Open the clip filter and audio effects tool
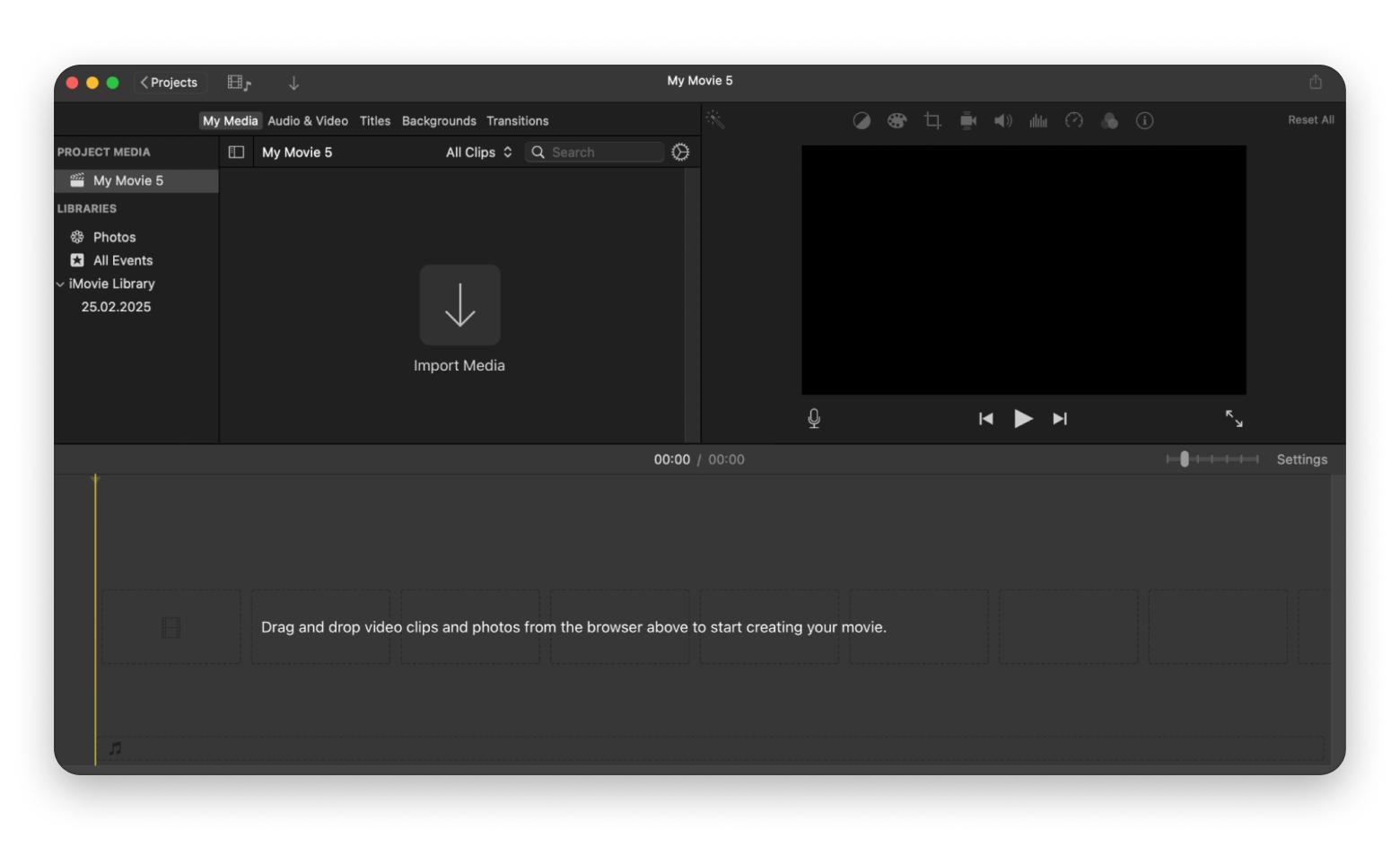1400x847 pixels. 1109,121
